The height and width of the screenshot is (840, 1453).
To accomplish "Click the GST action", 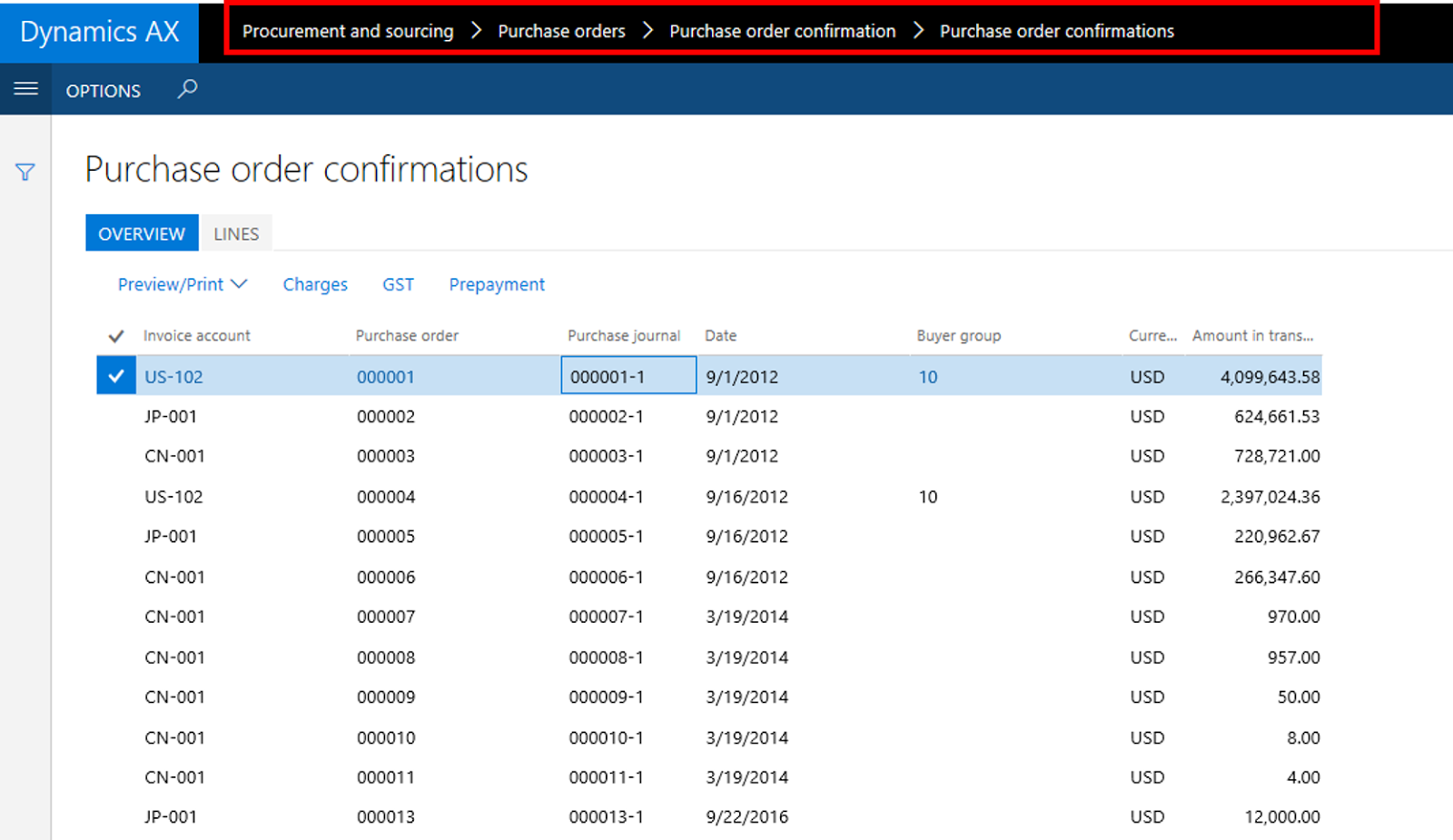I will [398, 284].
